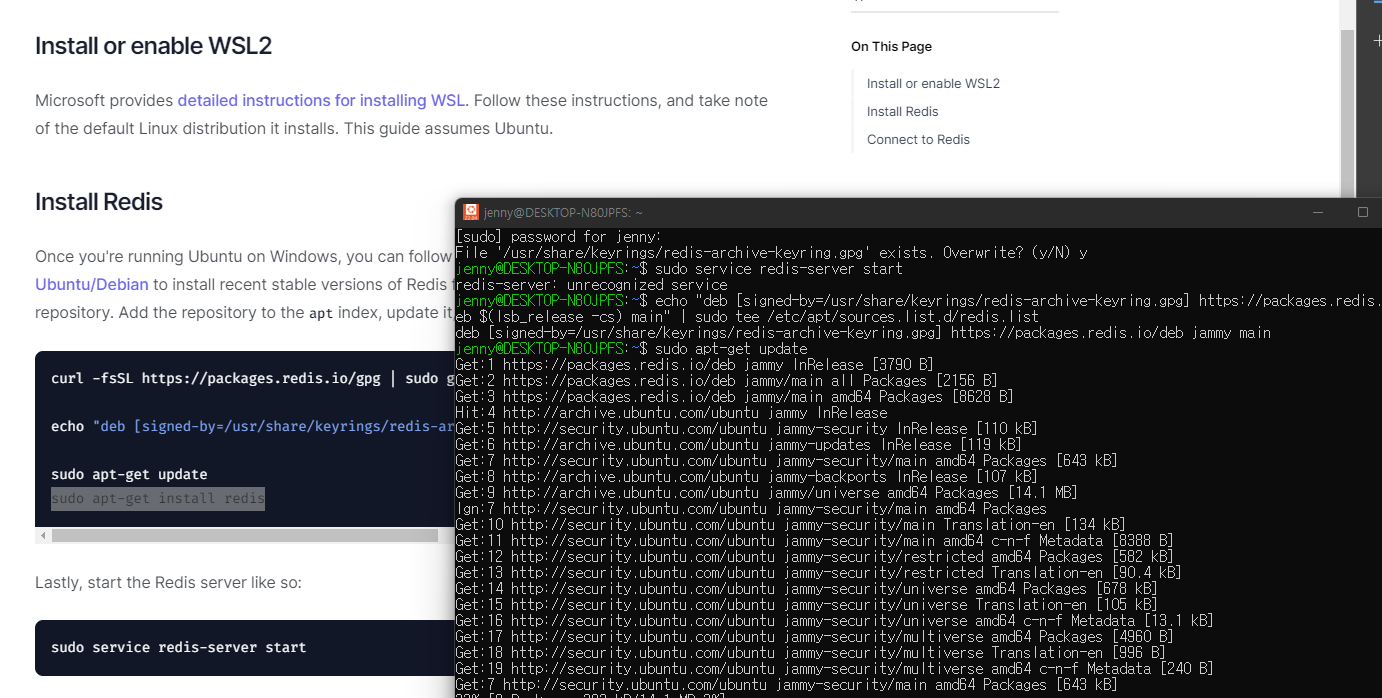1382x698 pixels.
Task: Click terminal line Get:9 jammy/universe amd64 Packages
Action: point(766,493)
